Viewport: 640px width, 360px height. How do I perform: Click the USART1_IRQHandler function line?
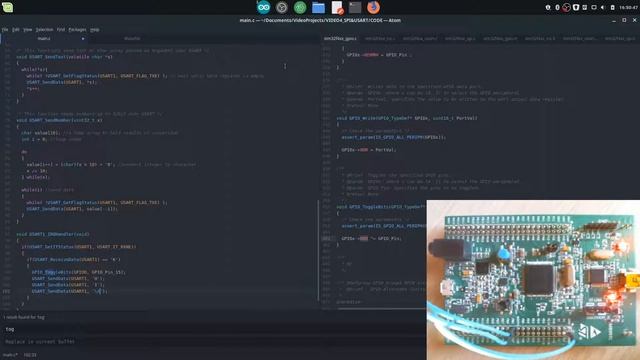pos(53,234)
